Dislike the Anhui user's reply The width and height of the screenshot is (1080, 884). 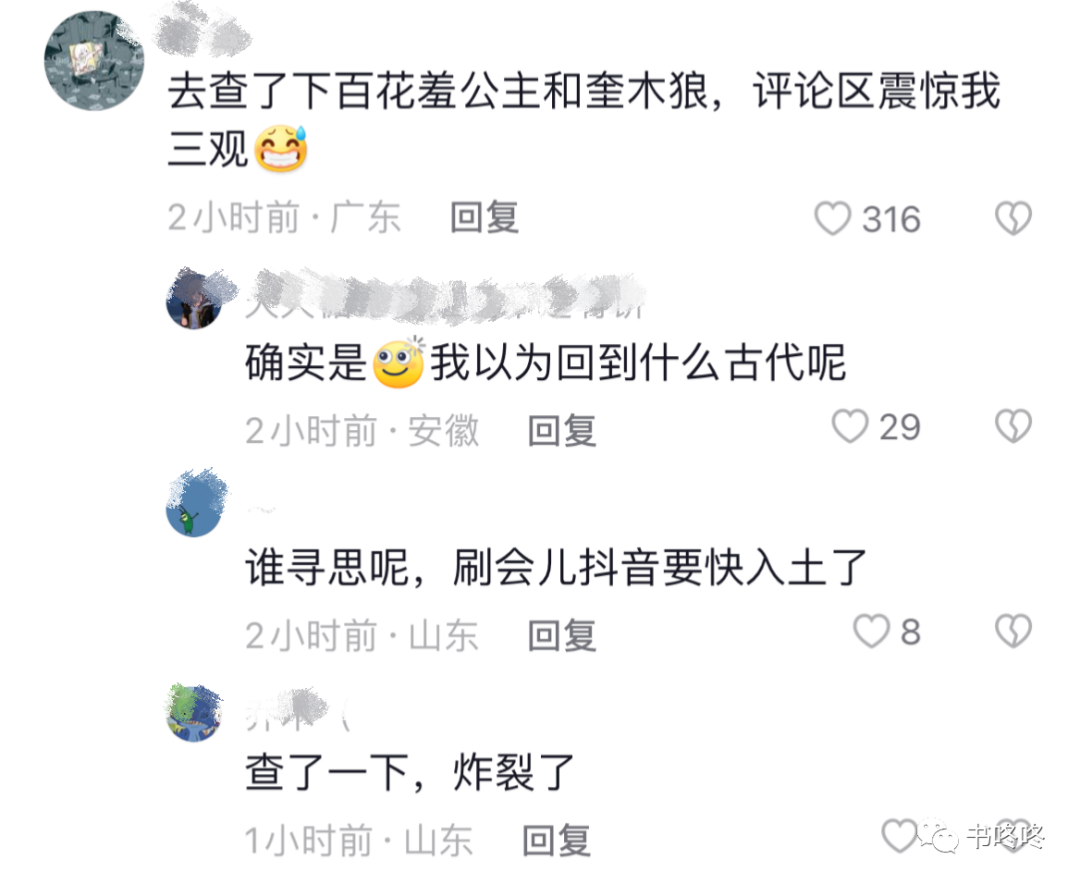(1013, 426)
